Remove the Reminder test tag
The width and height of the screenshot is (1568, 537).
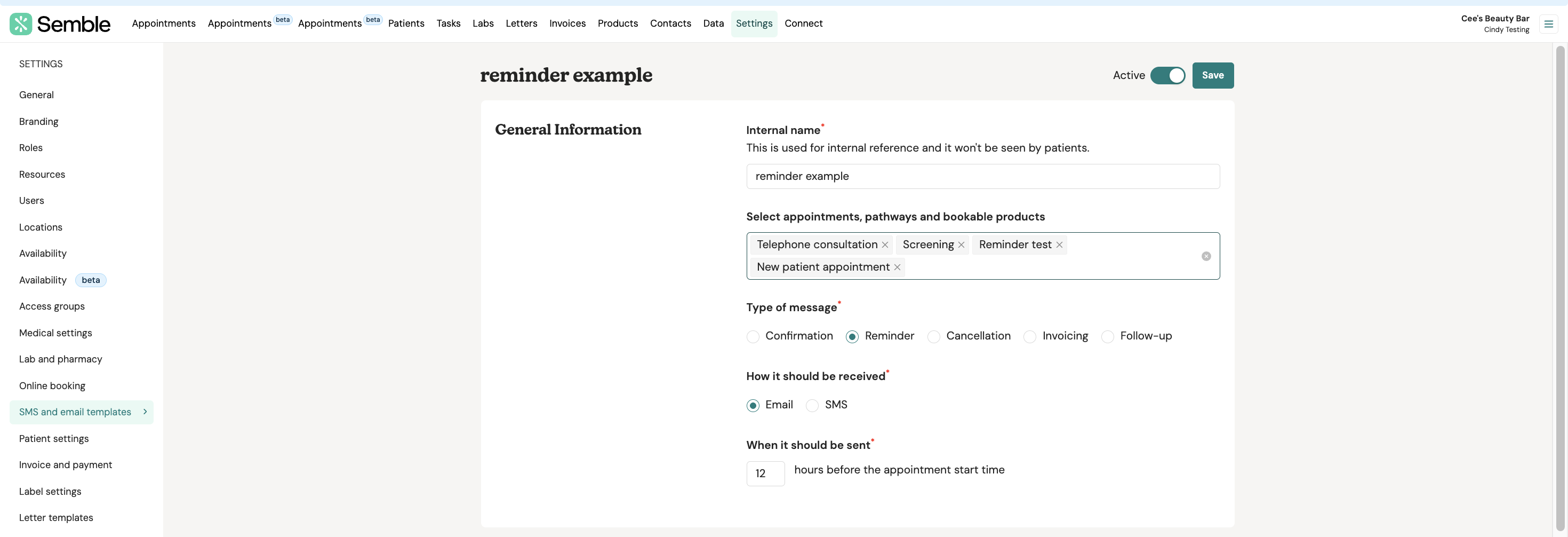coord(1059,245)
